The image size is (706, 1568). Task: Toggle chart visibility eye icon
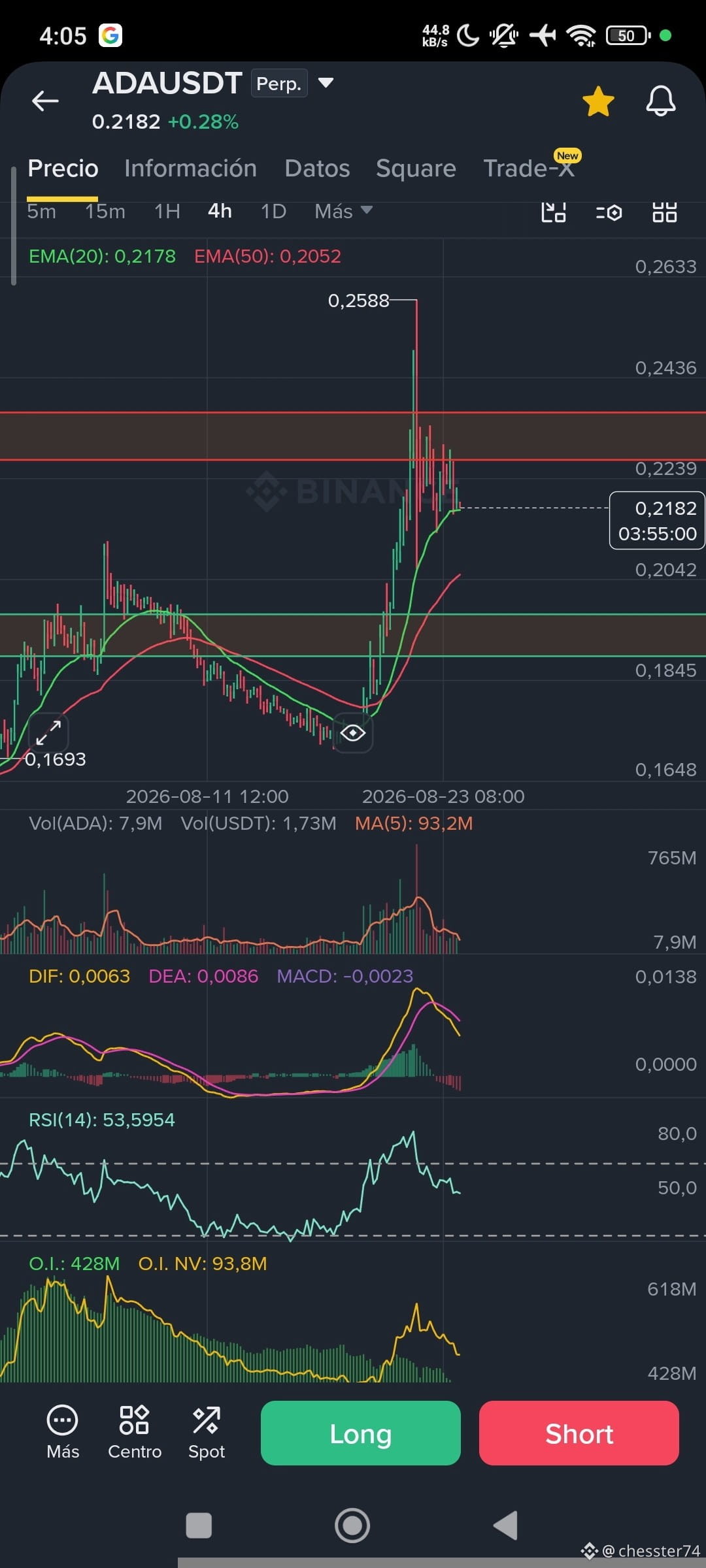coord(353,733)
